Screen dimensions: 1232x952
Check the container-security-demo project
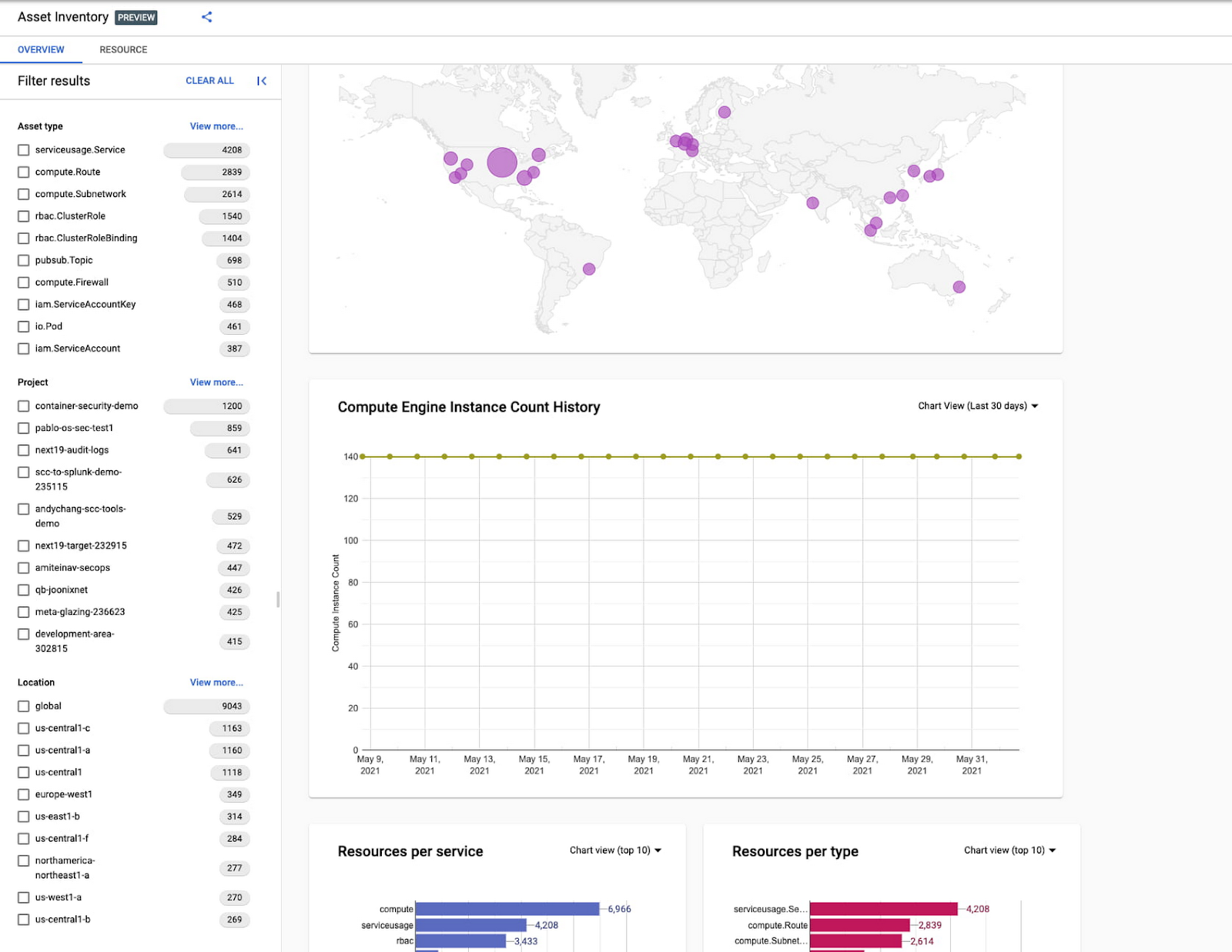click(x=23, y=406)
